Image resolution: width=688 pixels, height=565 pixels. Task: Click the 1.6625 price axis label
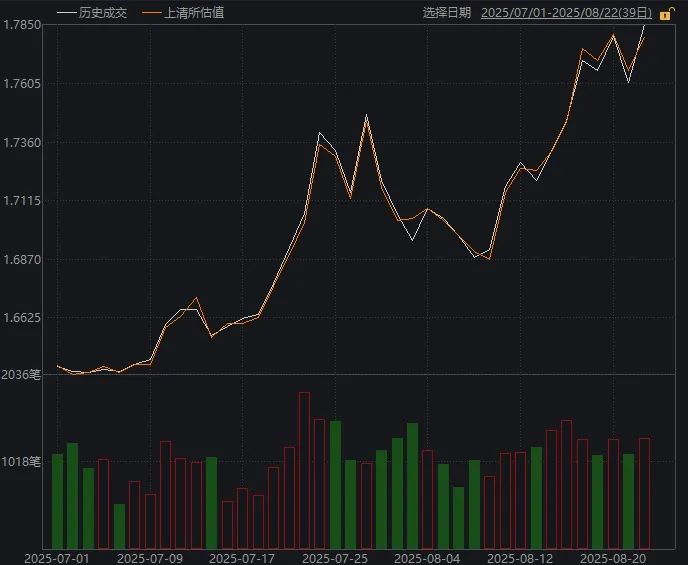[x=22, y=318]
